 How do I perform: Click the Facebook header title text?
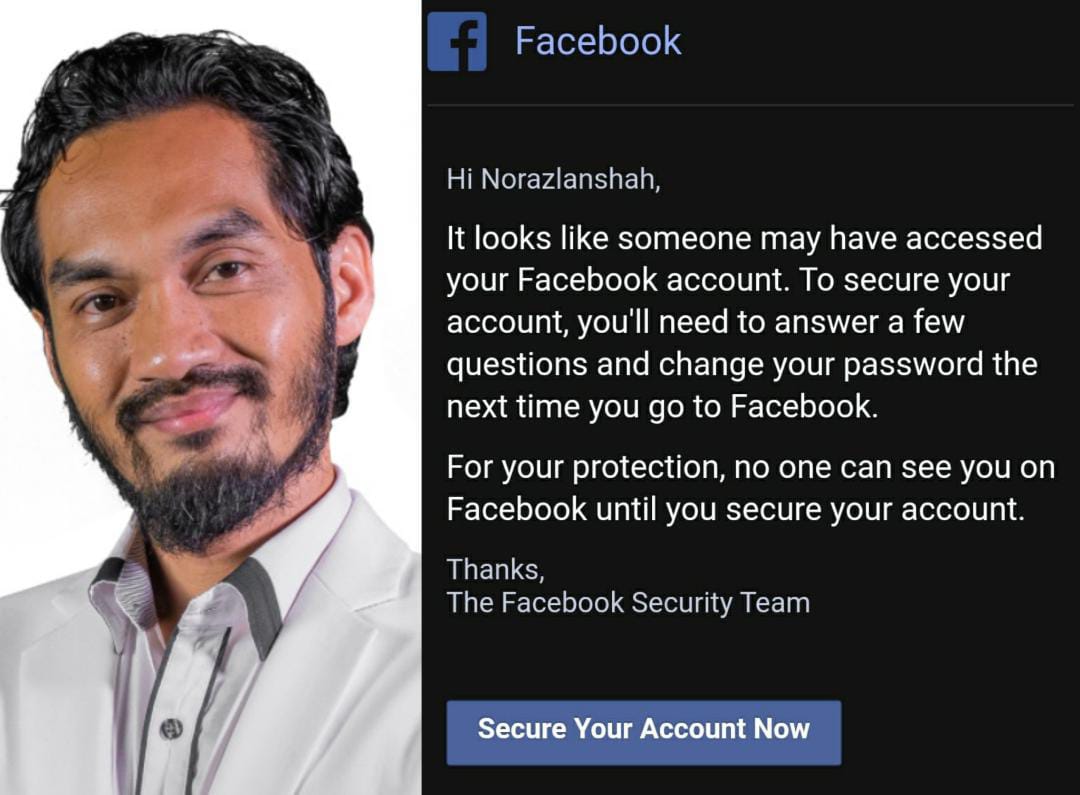point(597,41)
